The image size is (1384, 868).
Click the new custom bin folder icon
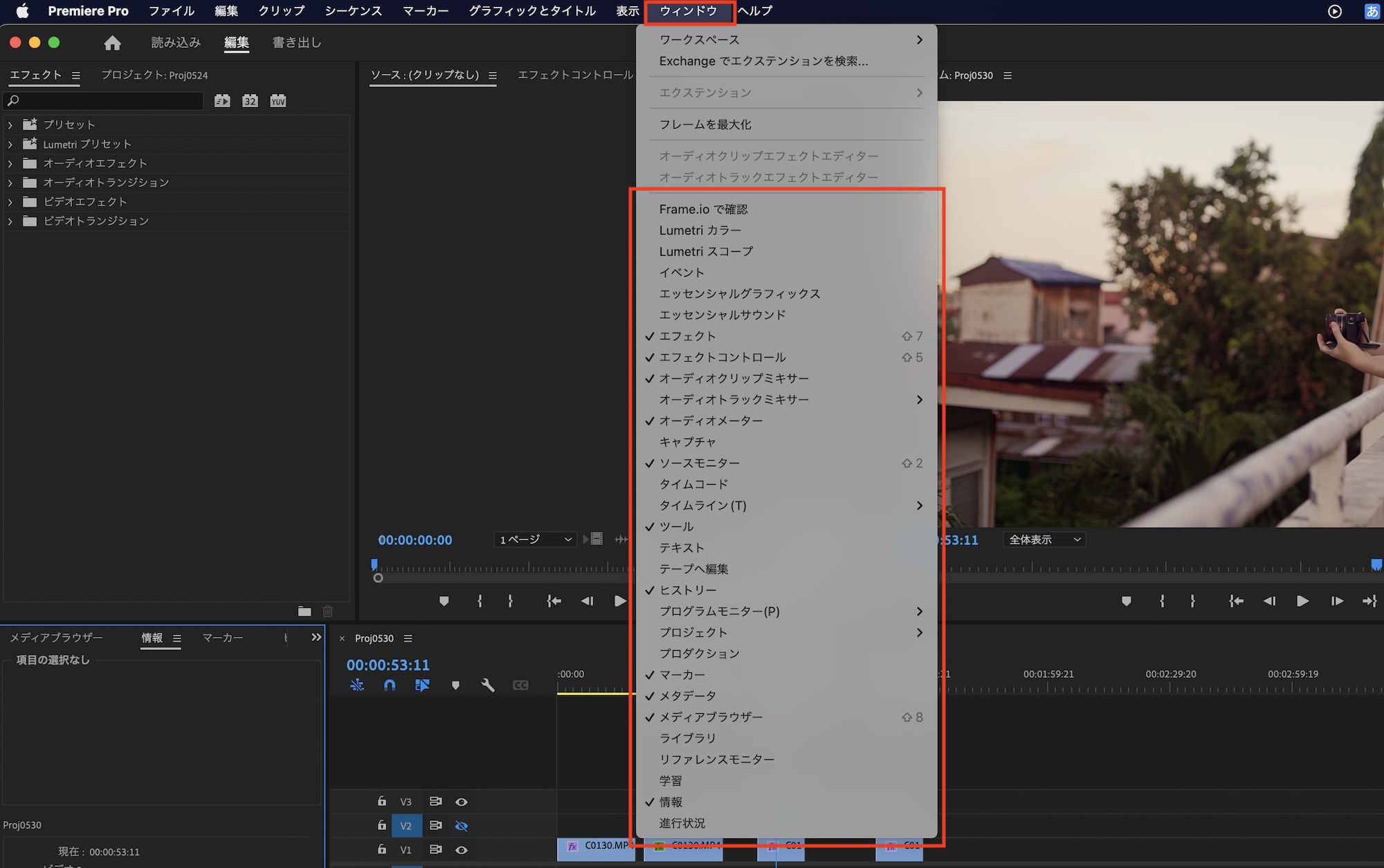point(304,611)
